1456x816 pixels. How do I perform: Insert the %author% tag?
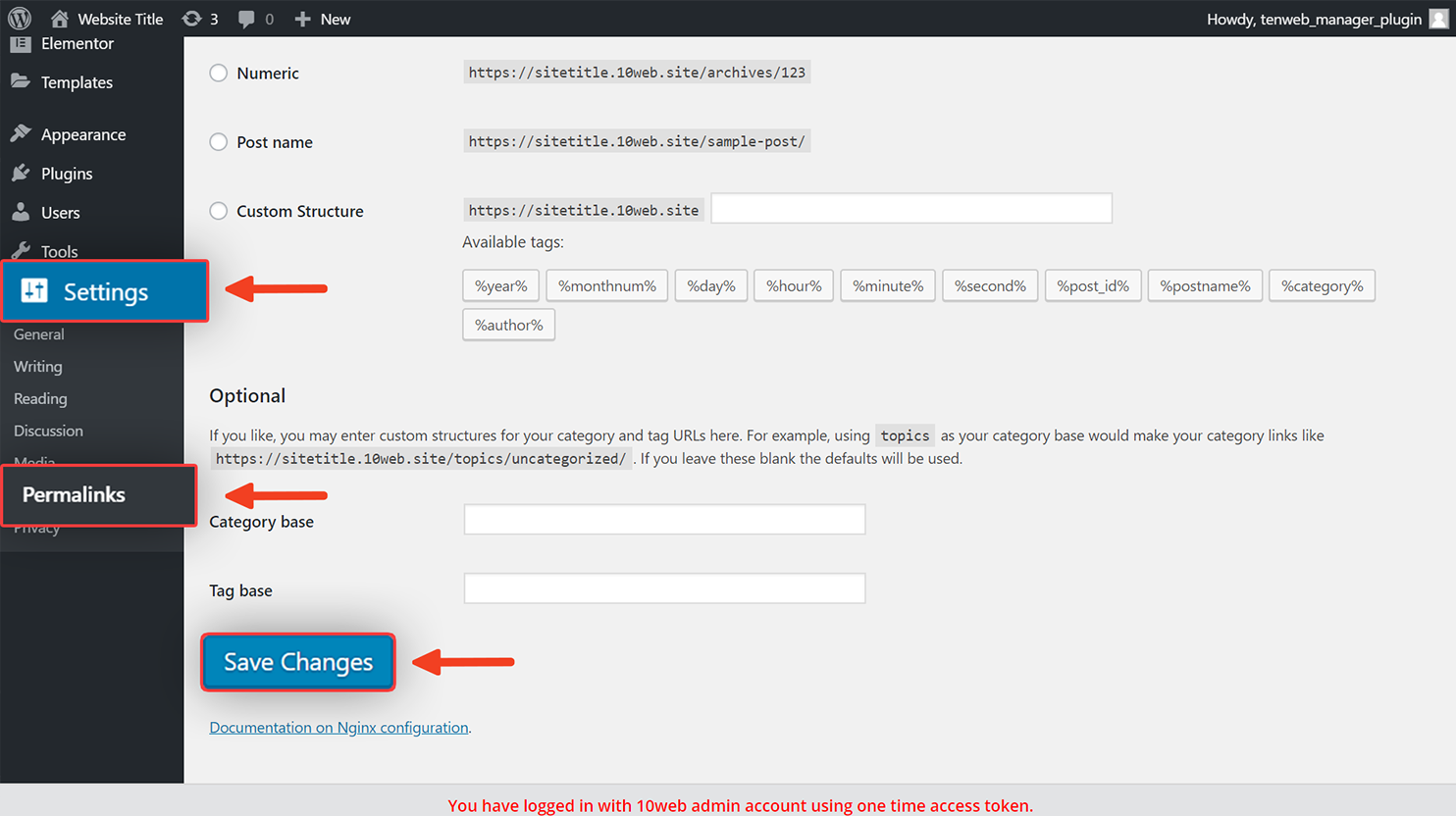[x=508, y=325]
